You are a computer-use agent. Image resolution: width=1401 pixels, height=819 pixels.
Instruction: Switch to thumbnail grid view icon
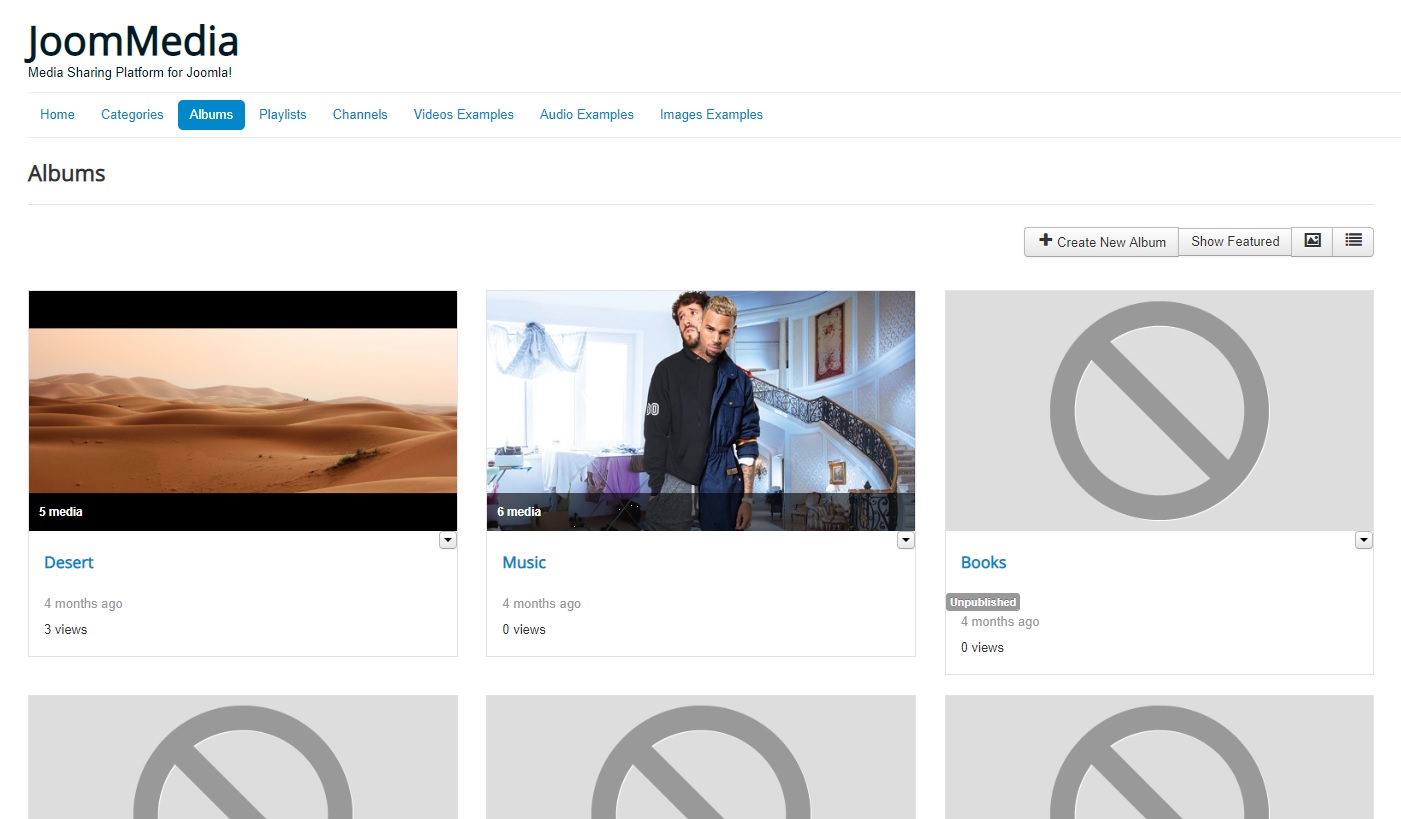1312,241
